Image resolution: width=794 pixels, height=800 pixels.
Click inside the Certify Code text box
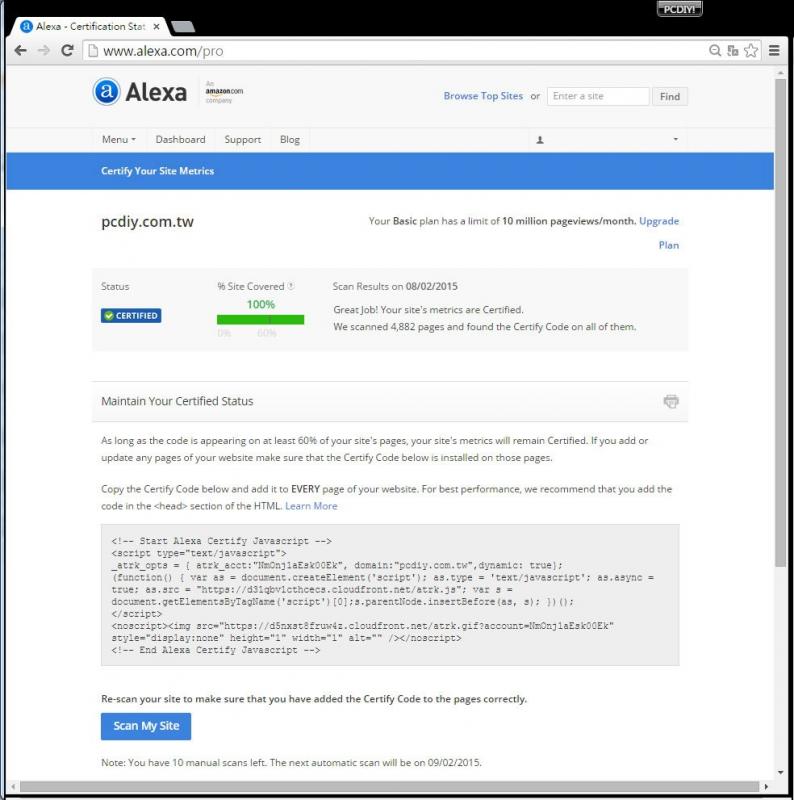390,595
